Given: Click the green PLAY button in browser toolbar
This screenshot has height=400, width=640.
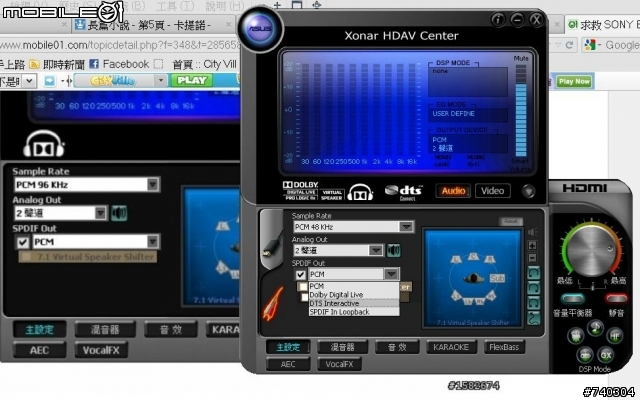Looking at the screenshot, I should pos(192,80).
